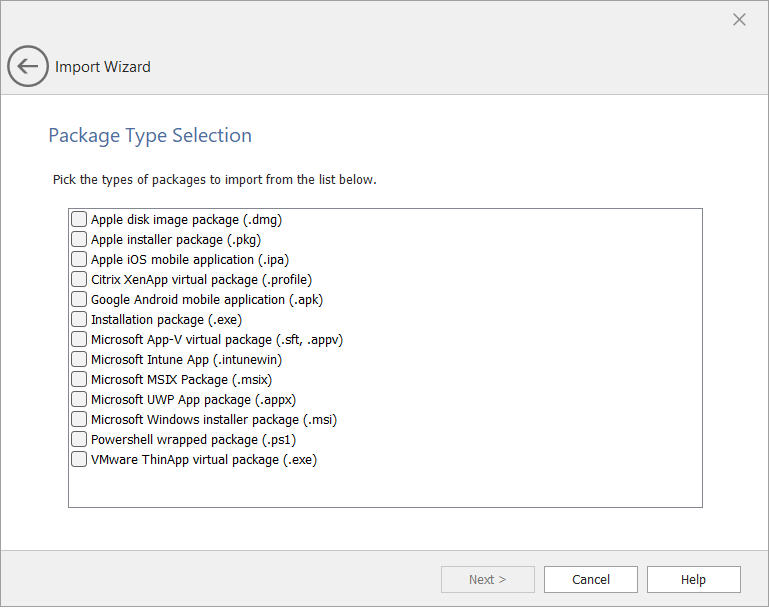Click the back arrow icon
Image resolution: width=769 pixels, height=610 pixels.
click(x=27, y=67)
